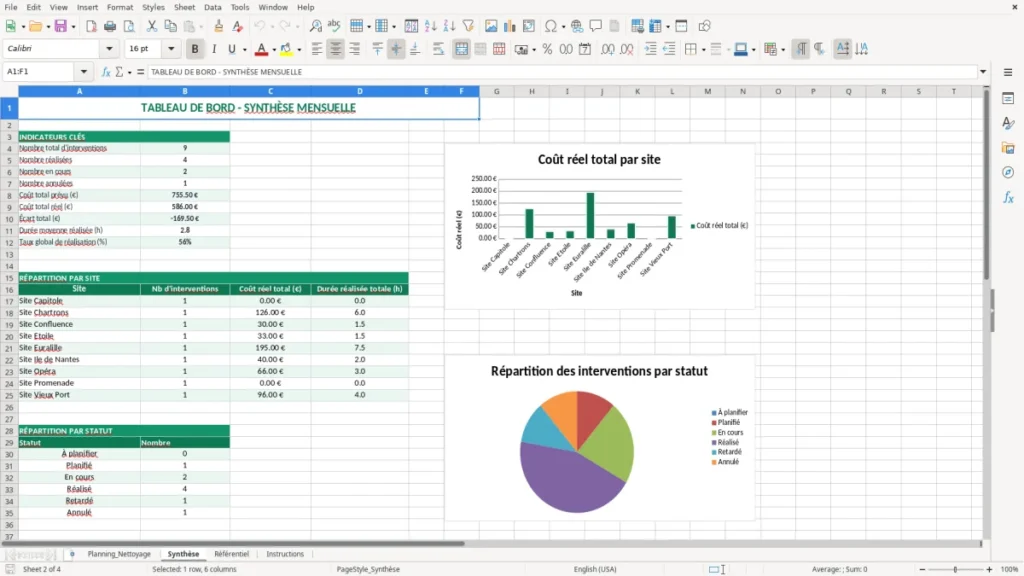Expand the Open file dropdown arrow

click(48, 27)
